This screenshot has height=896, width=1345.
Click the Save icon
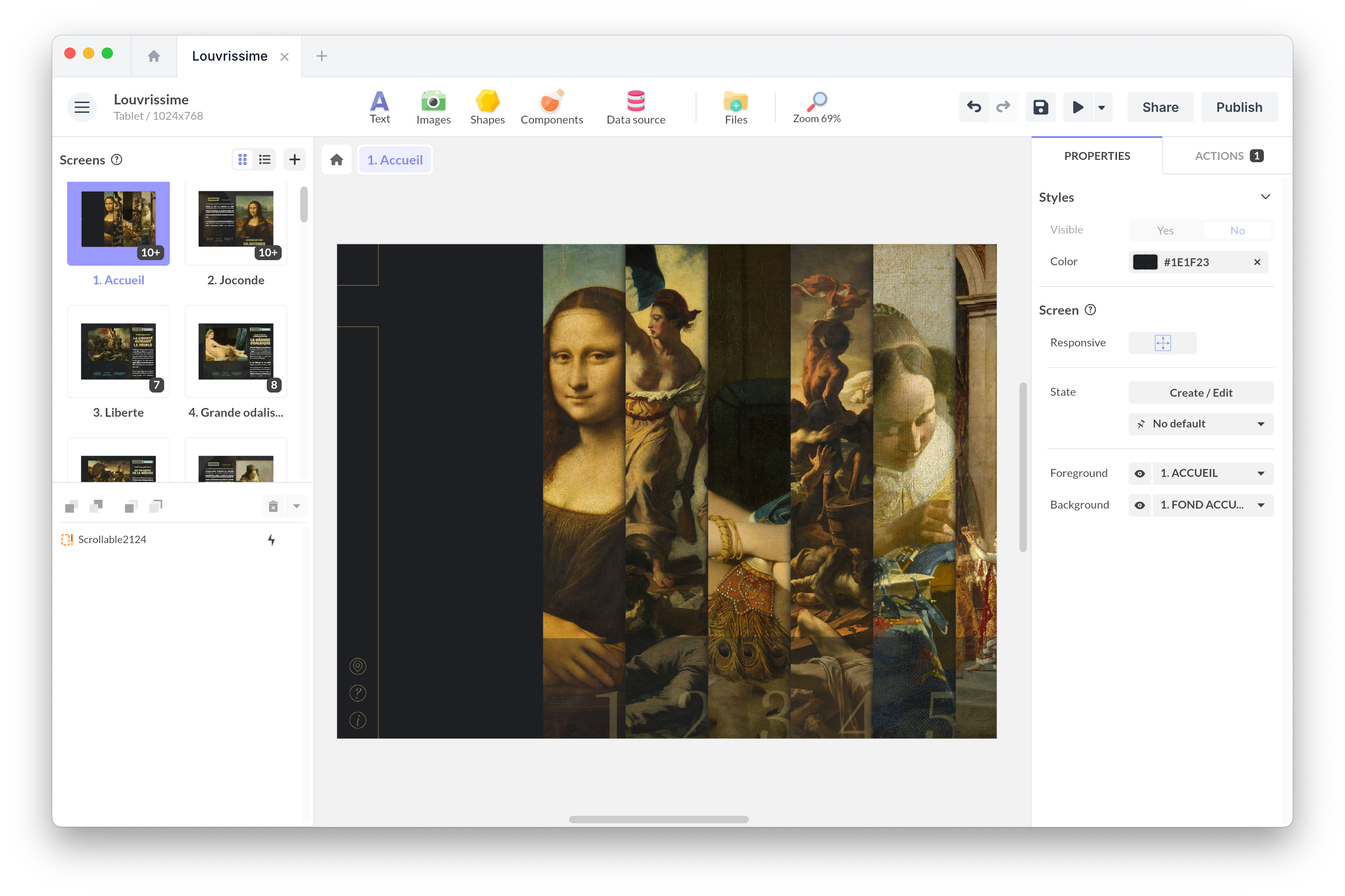1040,107
